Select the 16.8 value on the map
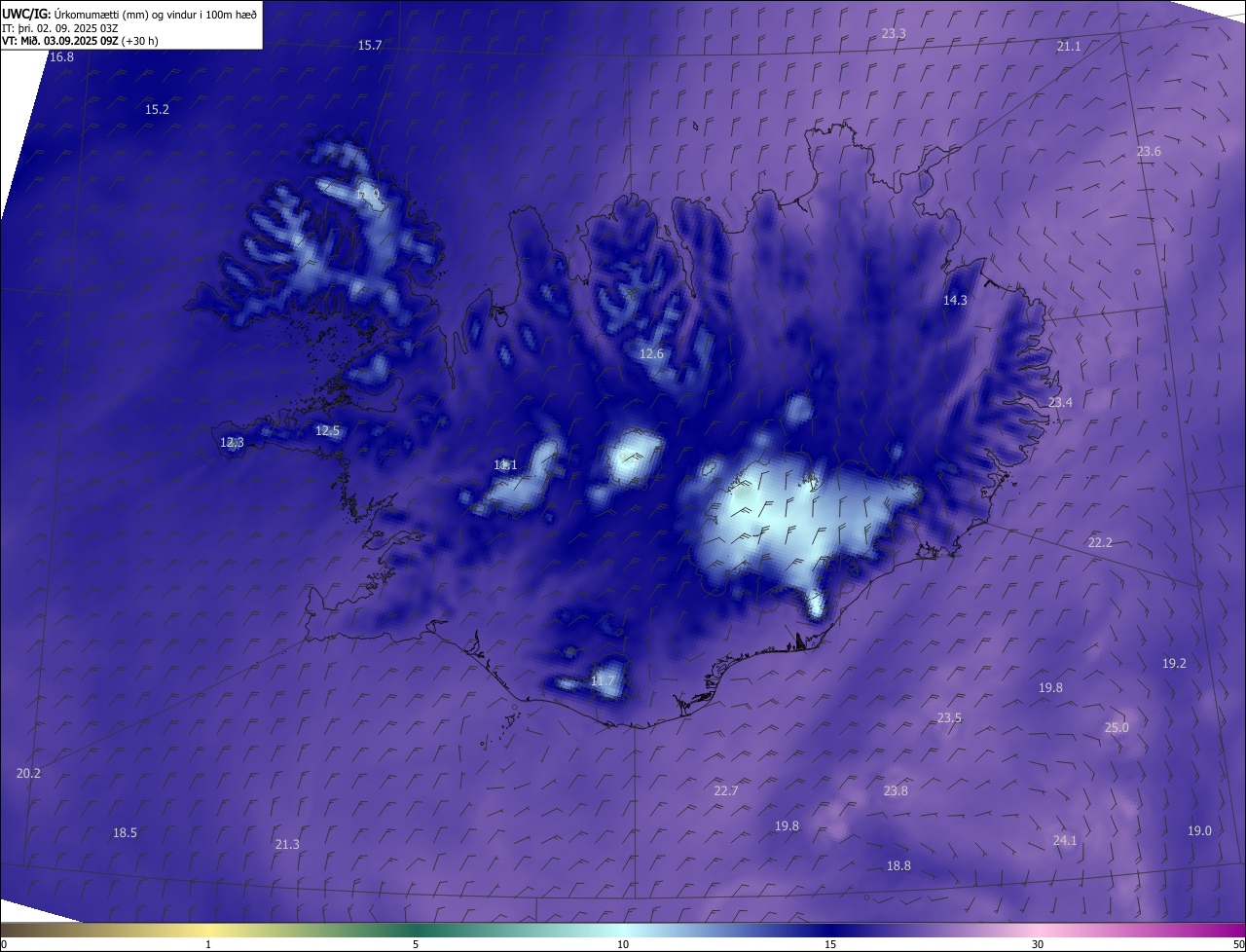This screenshot has height=952, width=1246. coord(61,57)
